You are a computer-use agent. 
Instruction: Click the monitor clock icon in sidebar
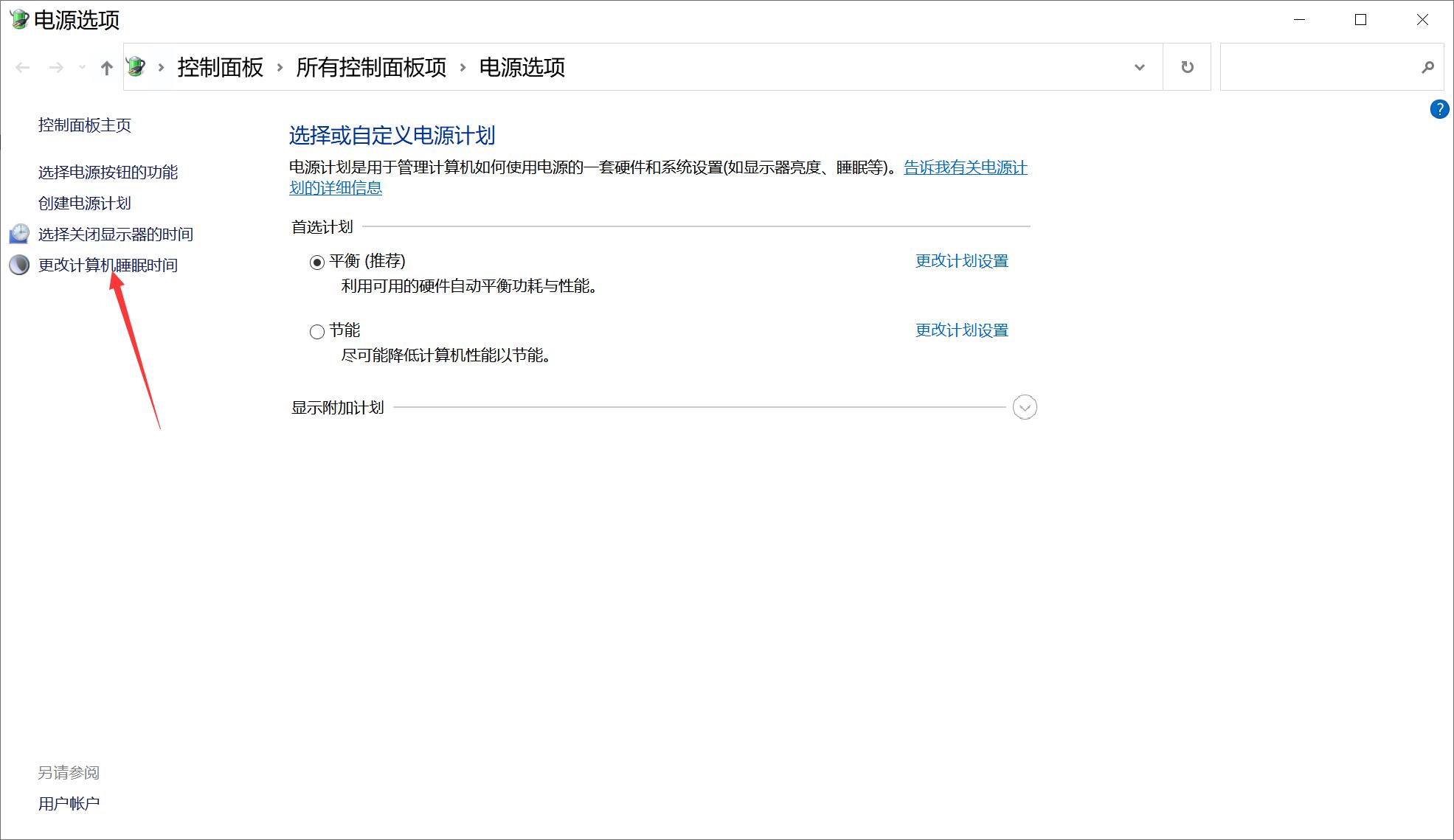pos(19,234)
